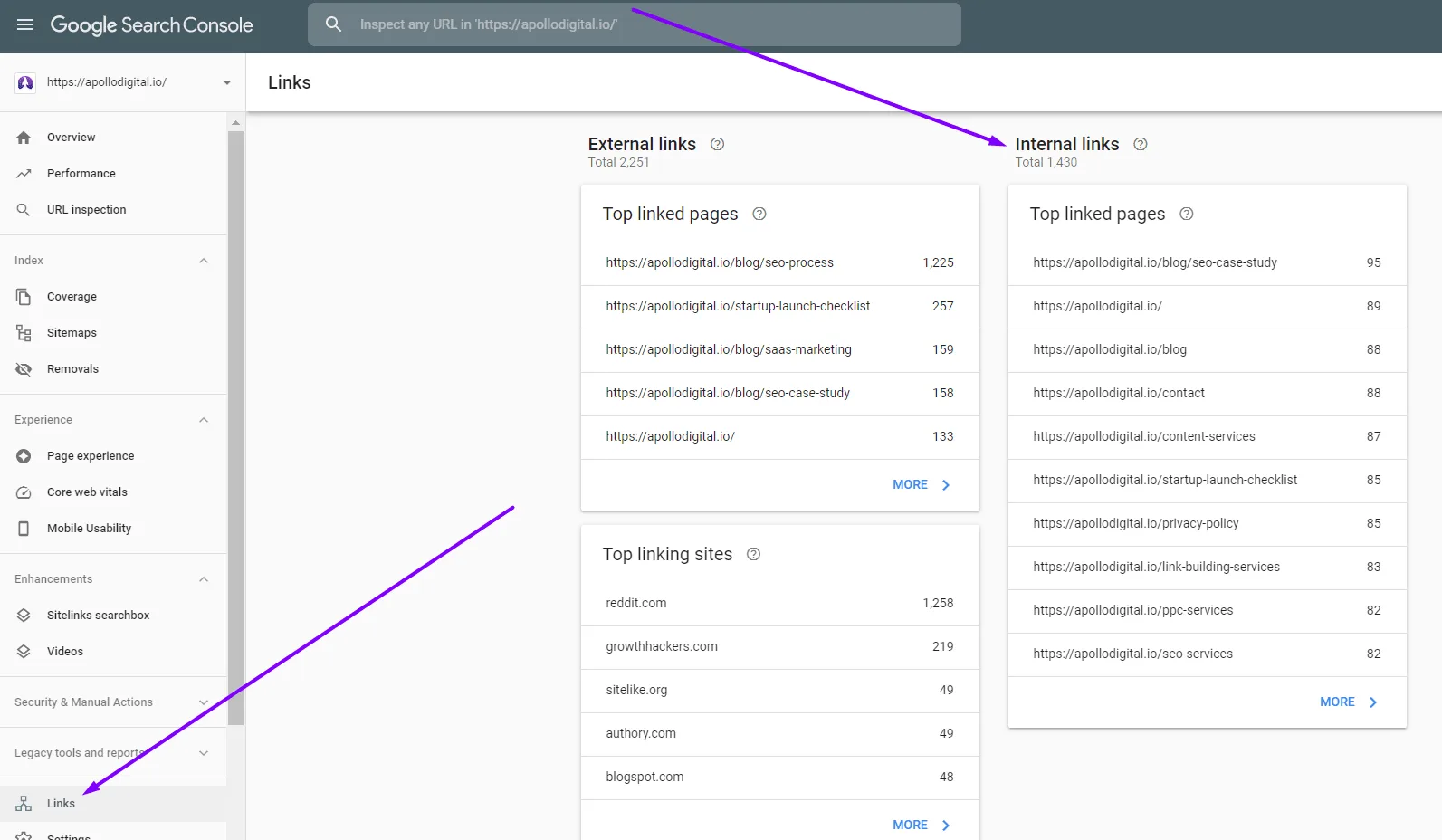This screenshot has height=840, width=1442.
Task: Click the Sitemaps tree icon
Action: coord(24,333)
